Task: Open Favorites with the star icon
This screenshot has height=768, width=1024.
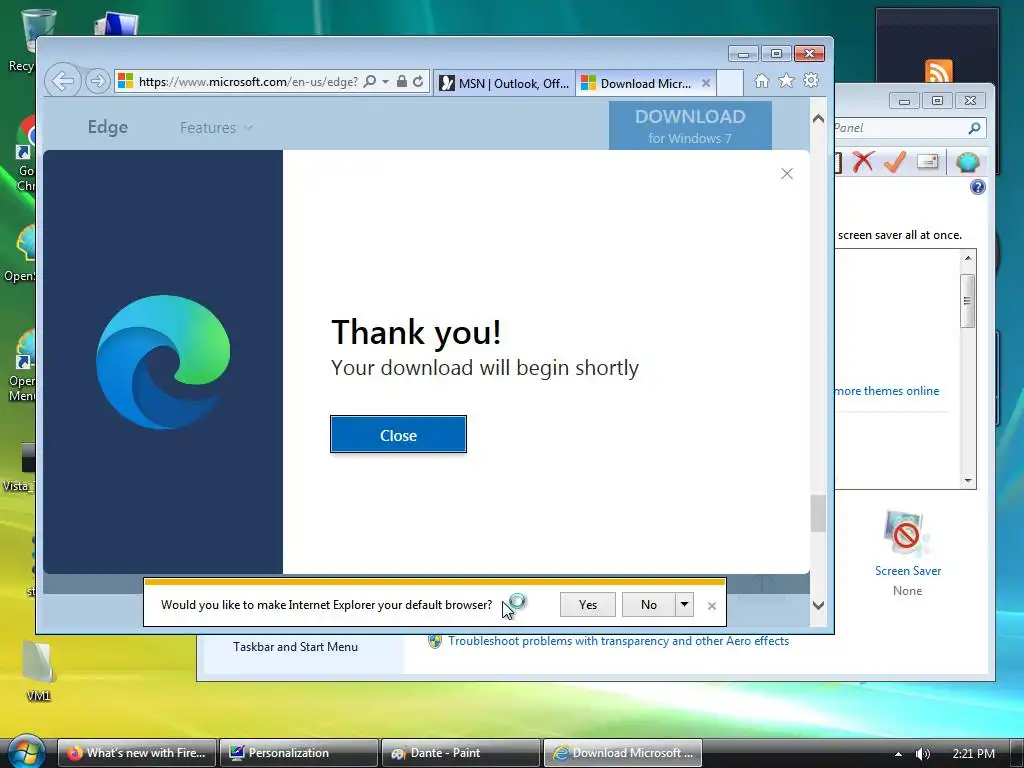Action: point(786,80)
